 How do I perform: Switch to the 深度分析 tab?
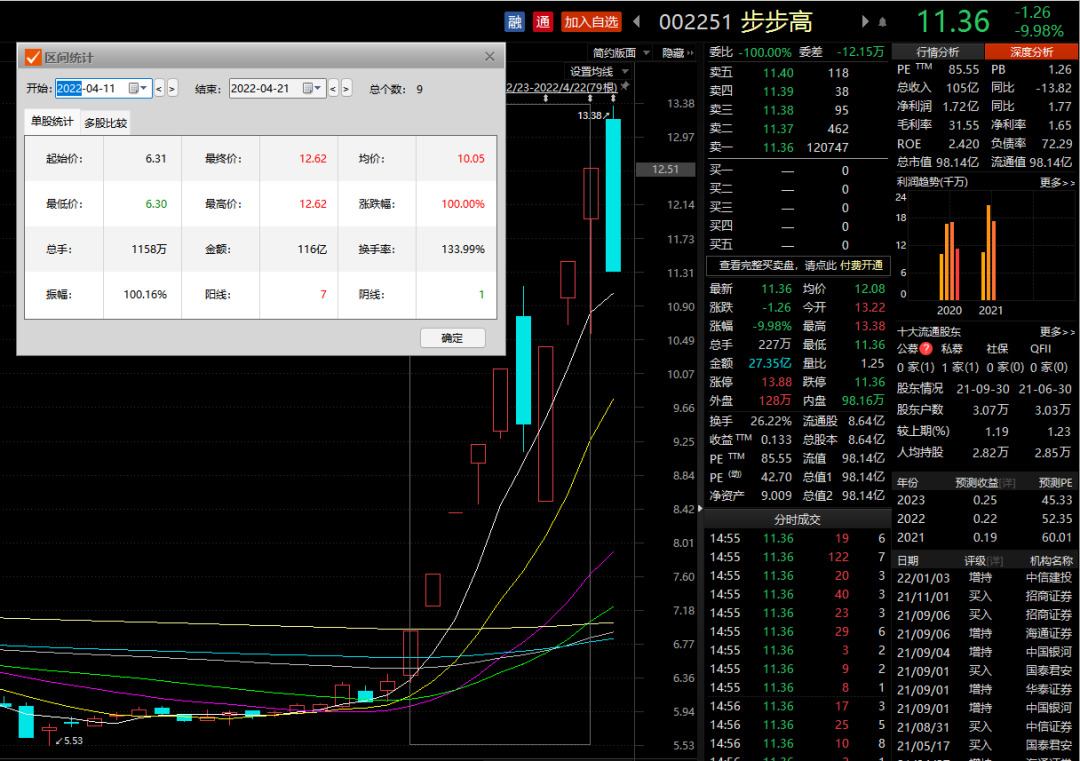tap(1031, 52)
